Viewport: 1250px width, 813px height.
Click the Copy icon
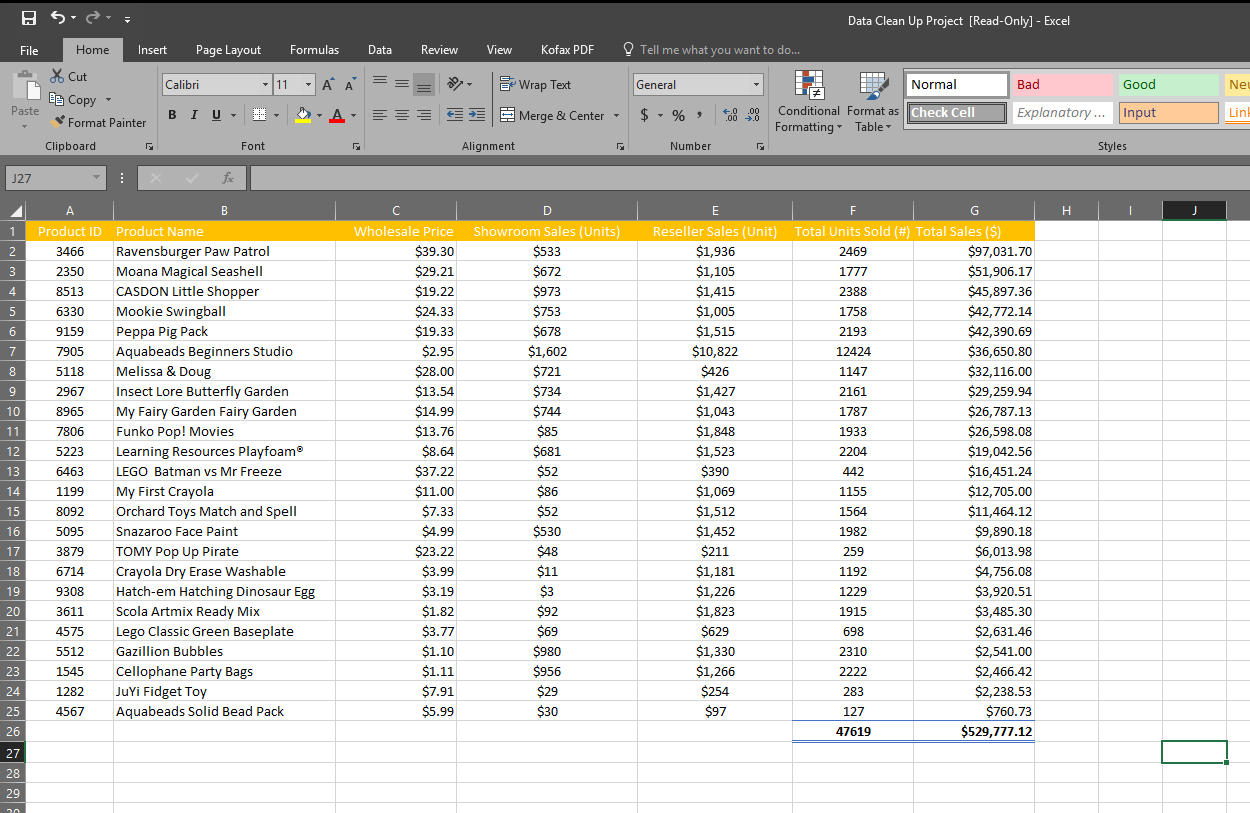(57, 99)
